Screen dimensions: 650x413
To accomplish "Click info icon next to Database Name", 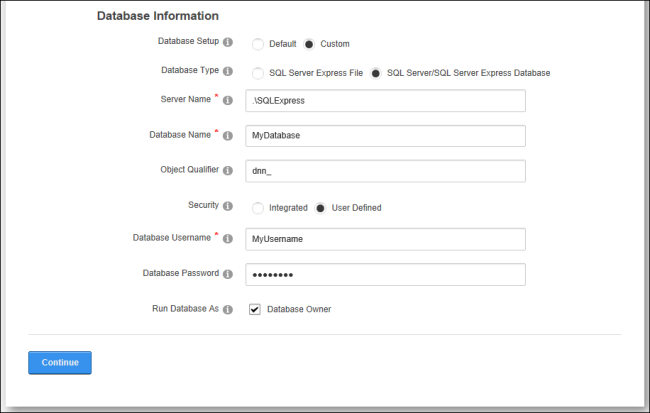I will [x=228, y=136].
